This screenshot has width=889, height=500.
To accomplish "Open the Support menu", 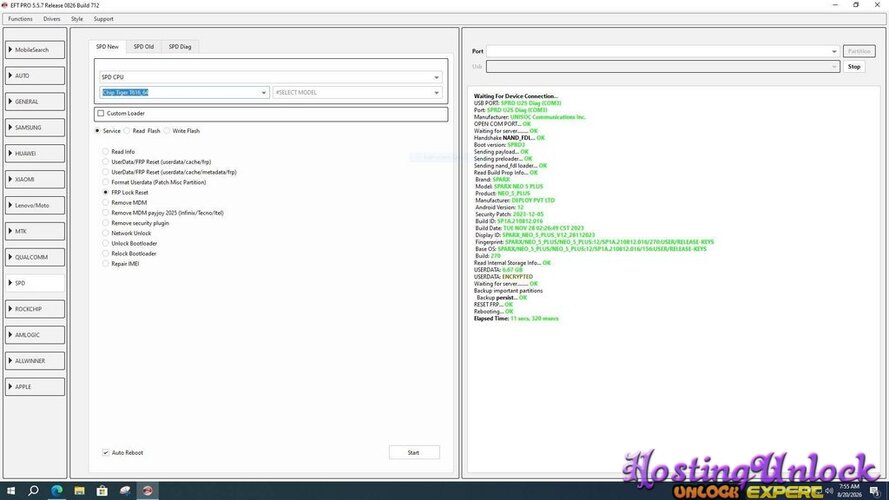I will click(x=104, y=19).
